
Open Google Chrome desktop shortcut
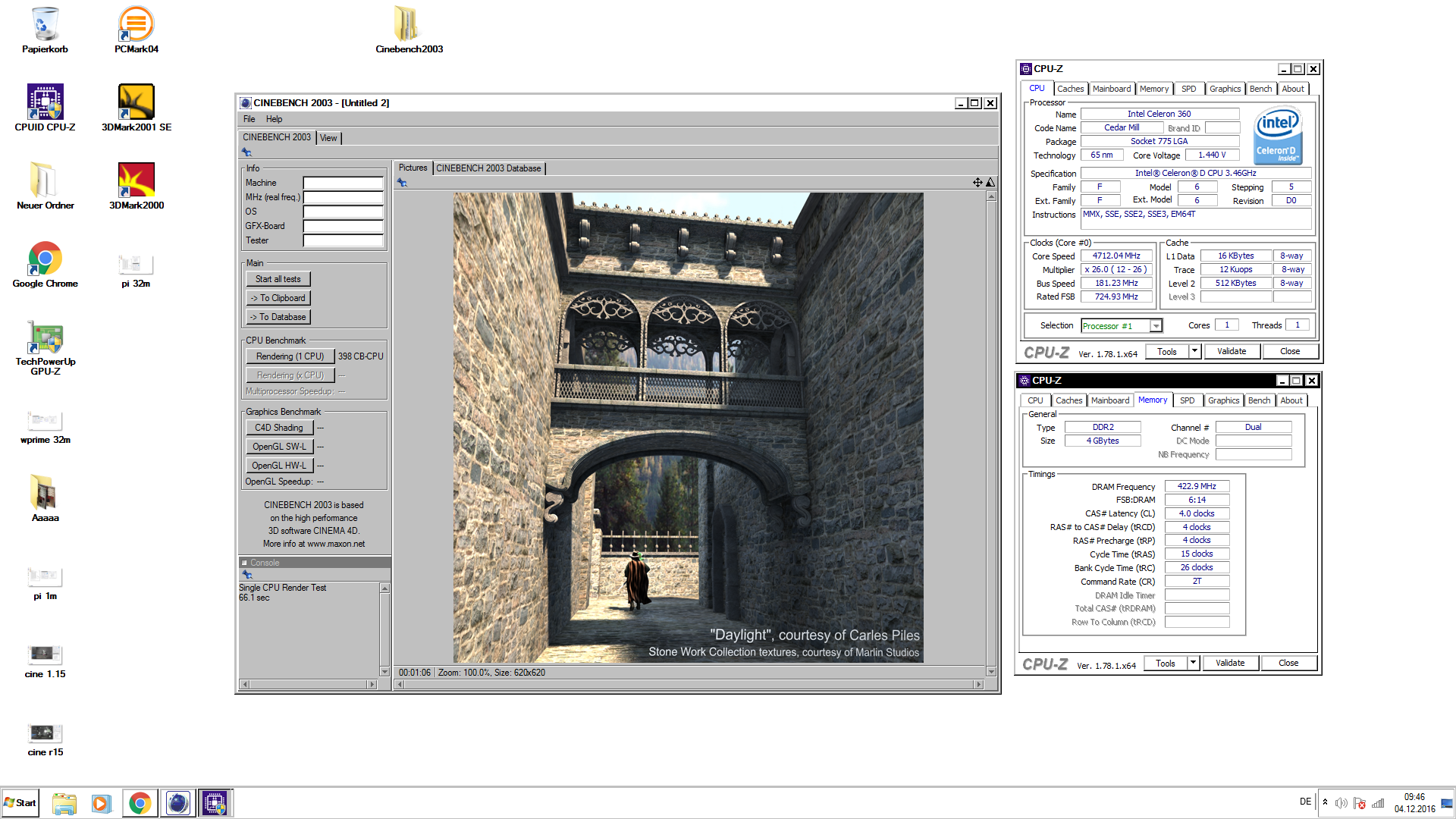click(45, 264)
